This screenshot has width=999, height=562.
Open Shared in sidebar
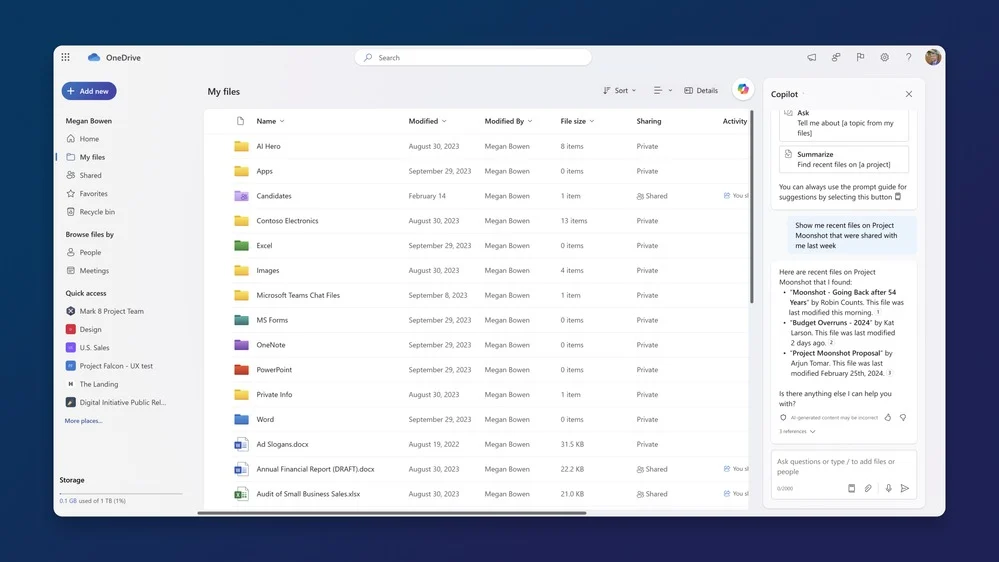(x=90, y=175)
